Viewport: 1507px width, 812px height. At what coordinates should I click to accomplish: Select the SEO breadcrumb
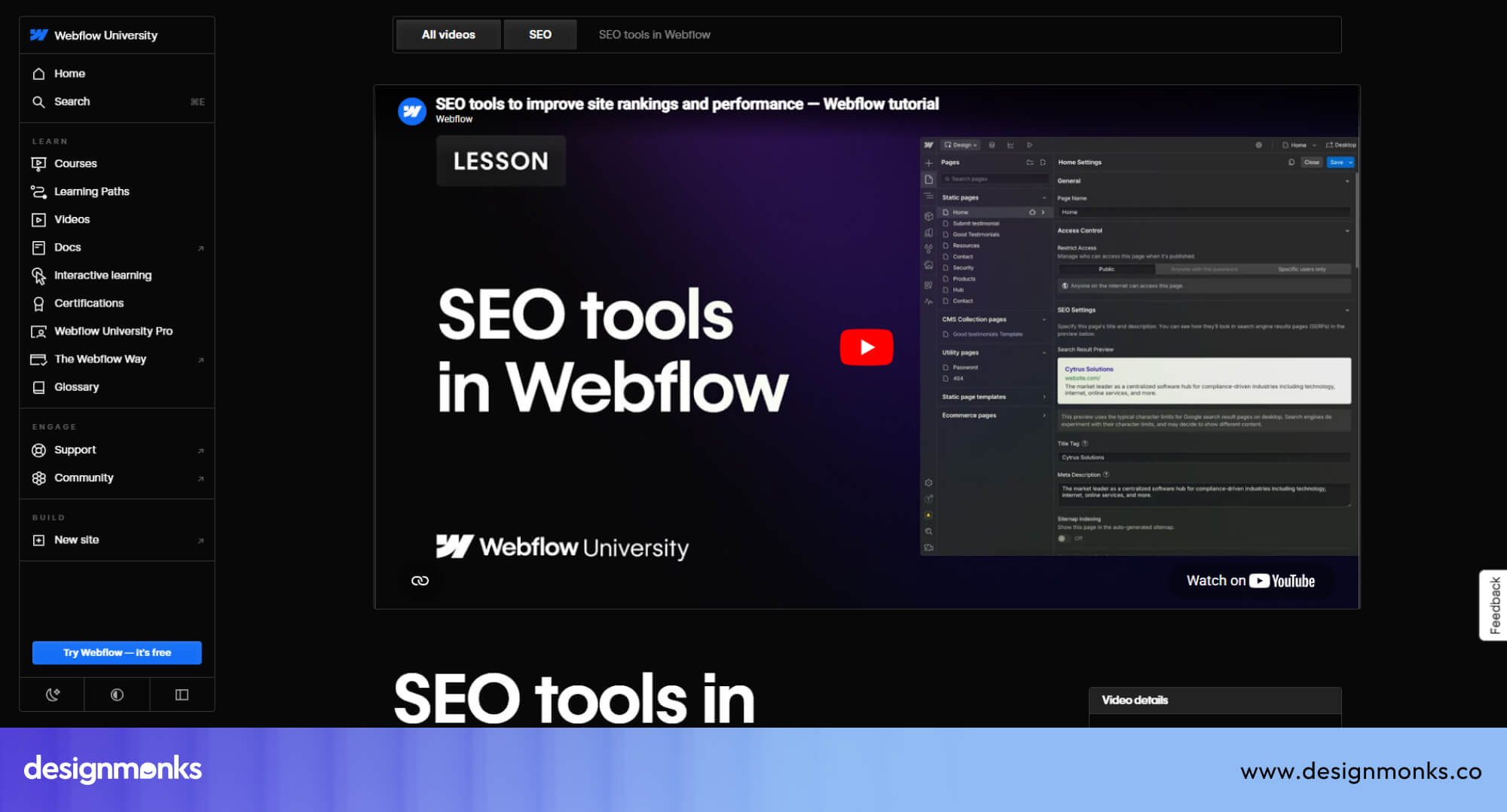click(x=540, y=35)
